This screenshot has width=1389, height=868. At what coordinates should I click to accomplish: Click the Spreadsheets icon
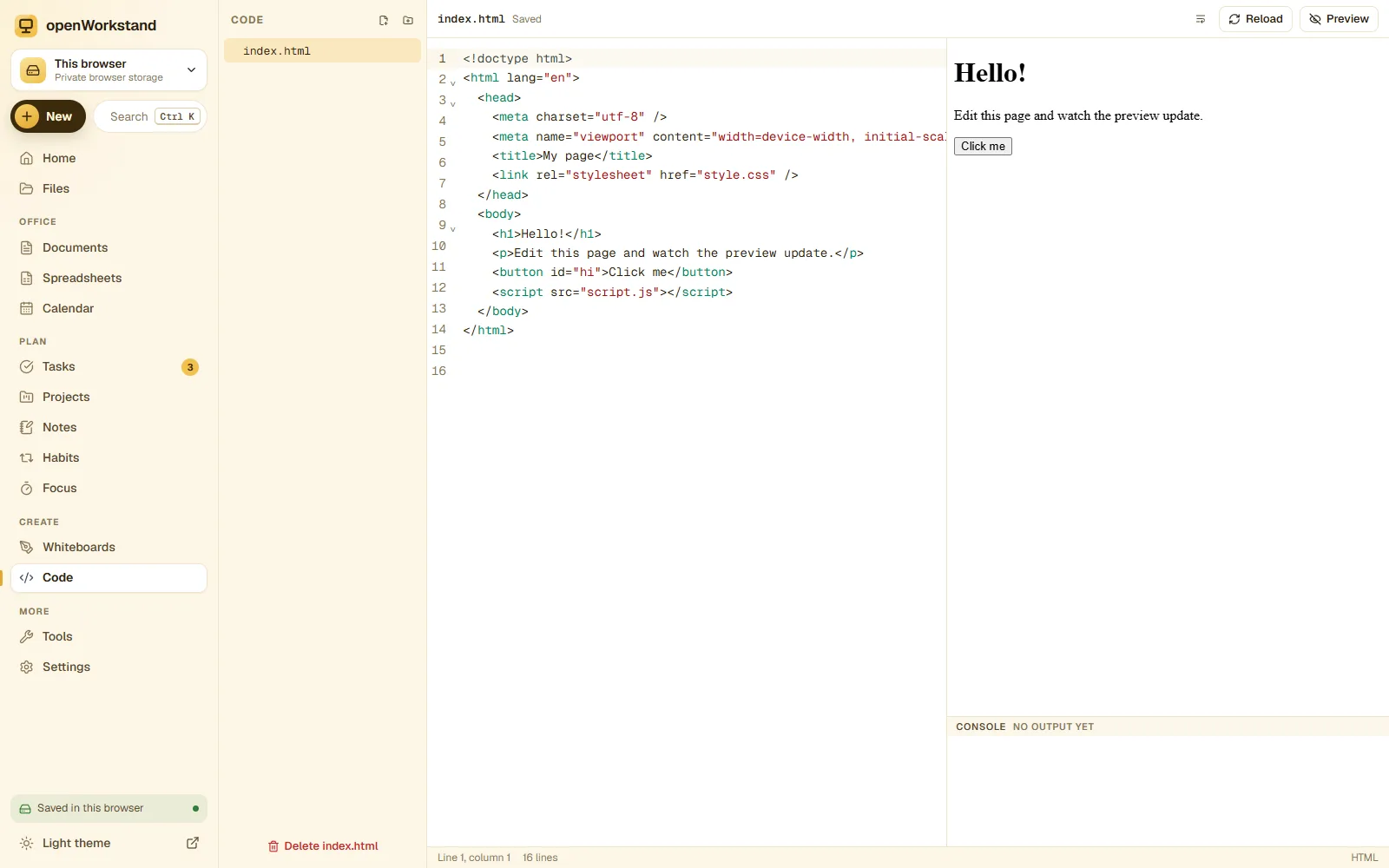[x=26, y=278]
